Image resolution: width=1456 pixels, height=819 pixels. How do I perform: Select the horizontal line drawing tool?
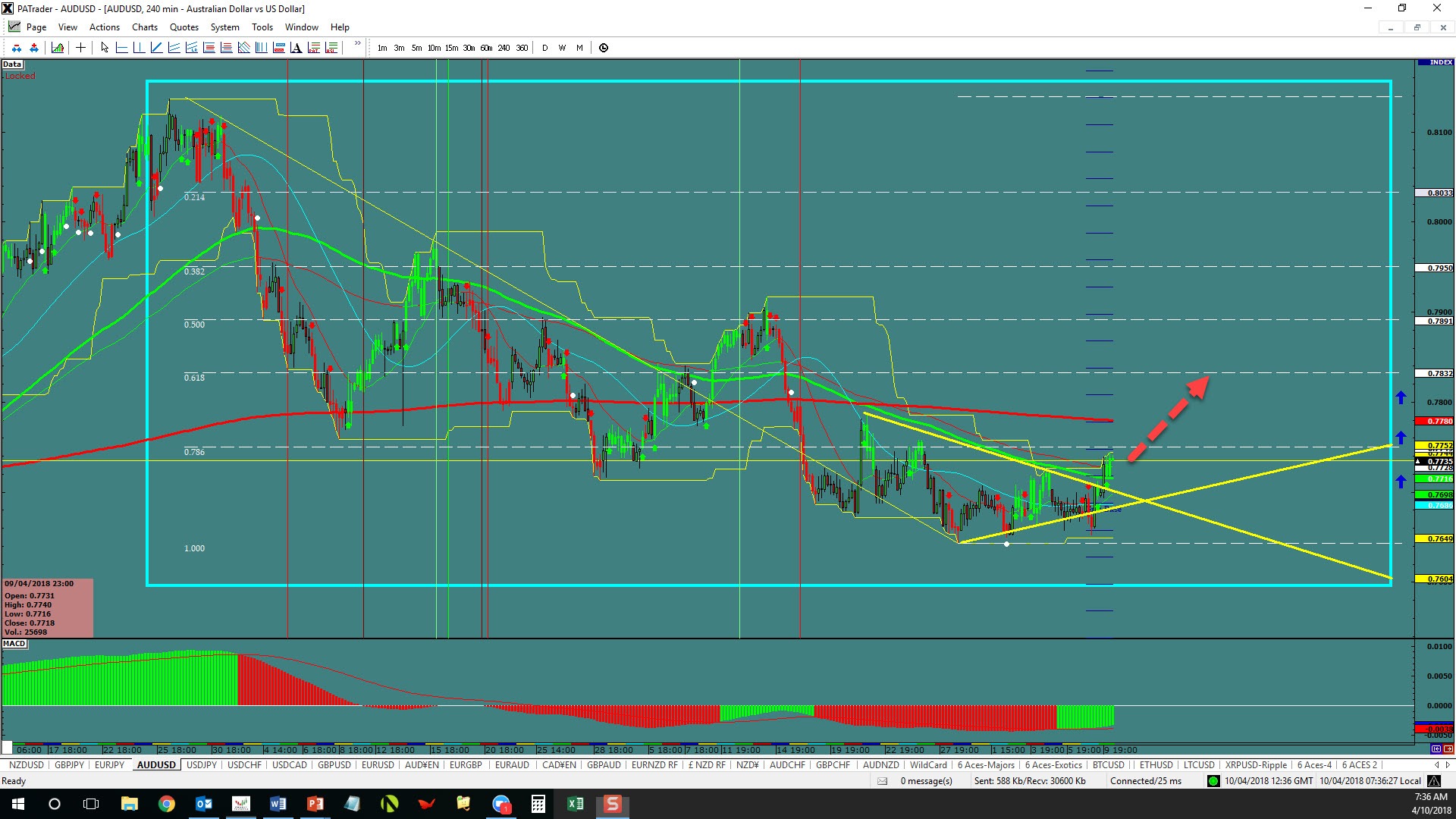pos(121,48)
